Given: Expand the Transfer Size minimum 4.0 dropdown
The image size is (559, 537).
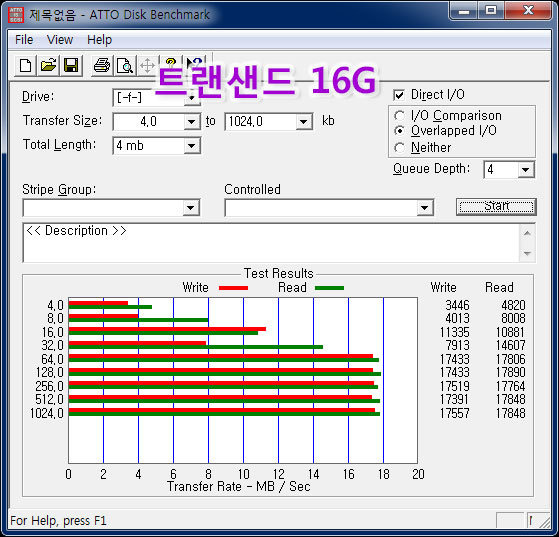Looking at the screenshot, I should pos(192,122).
